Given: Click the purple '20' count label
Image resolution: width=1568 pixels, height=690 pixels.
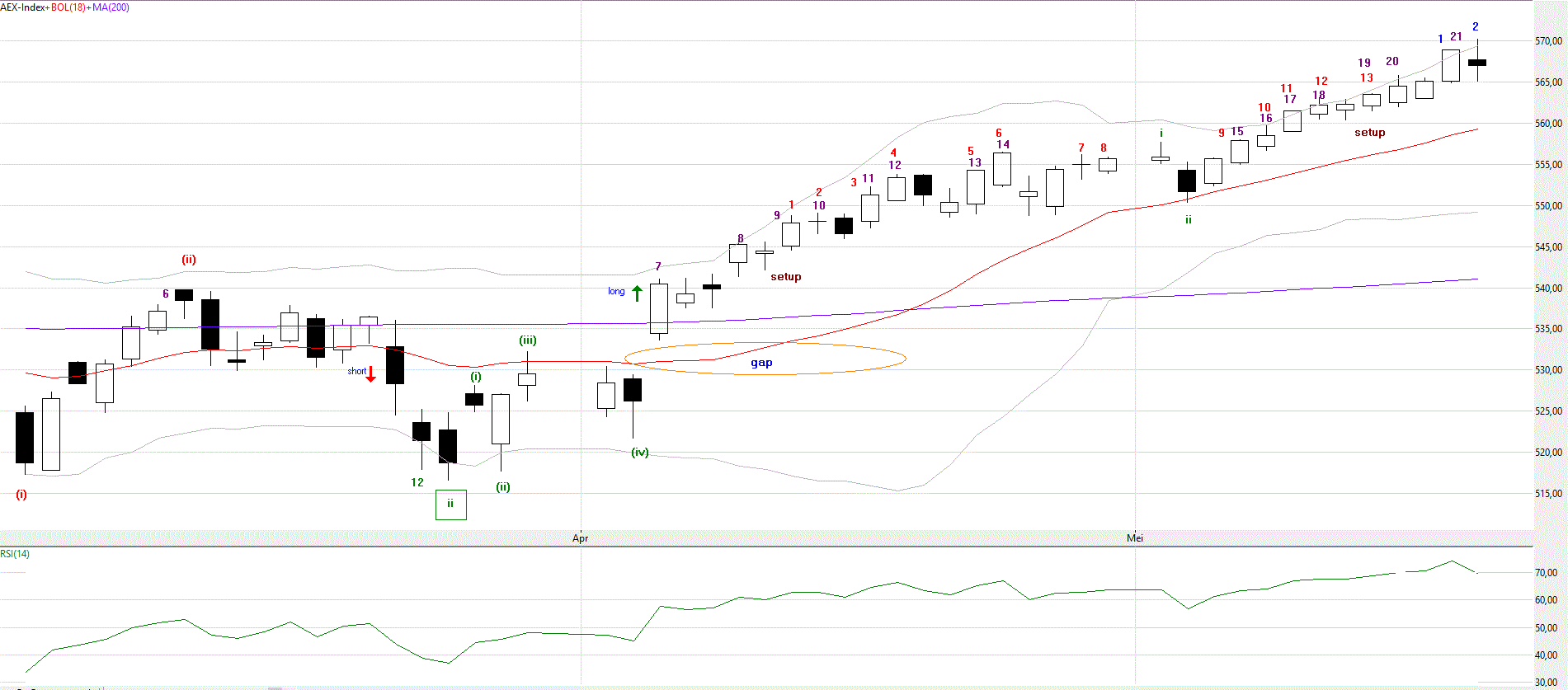Looking at the screenshot, I should (x=1392, y=61).
